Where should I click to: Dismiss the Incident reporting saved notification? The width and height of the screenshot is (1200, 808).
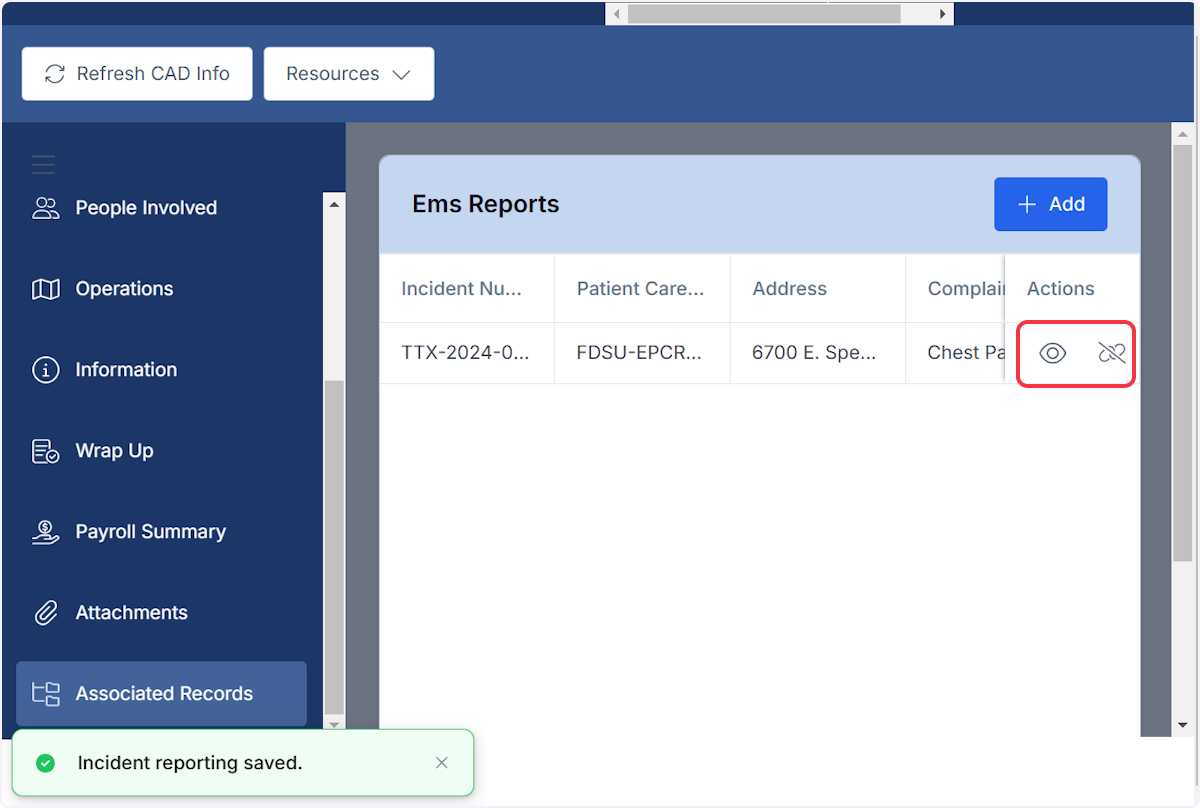(x=442, y=763)
